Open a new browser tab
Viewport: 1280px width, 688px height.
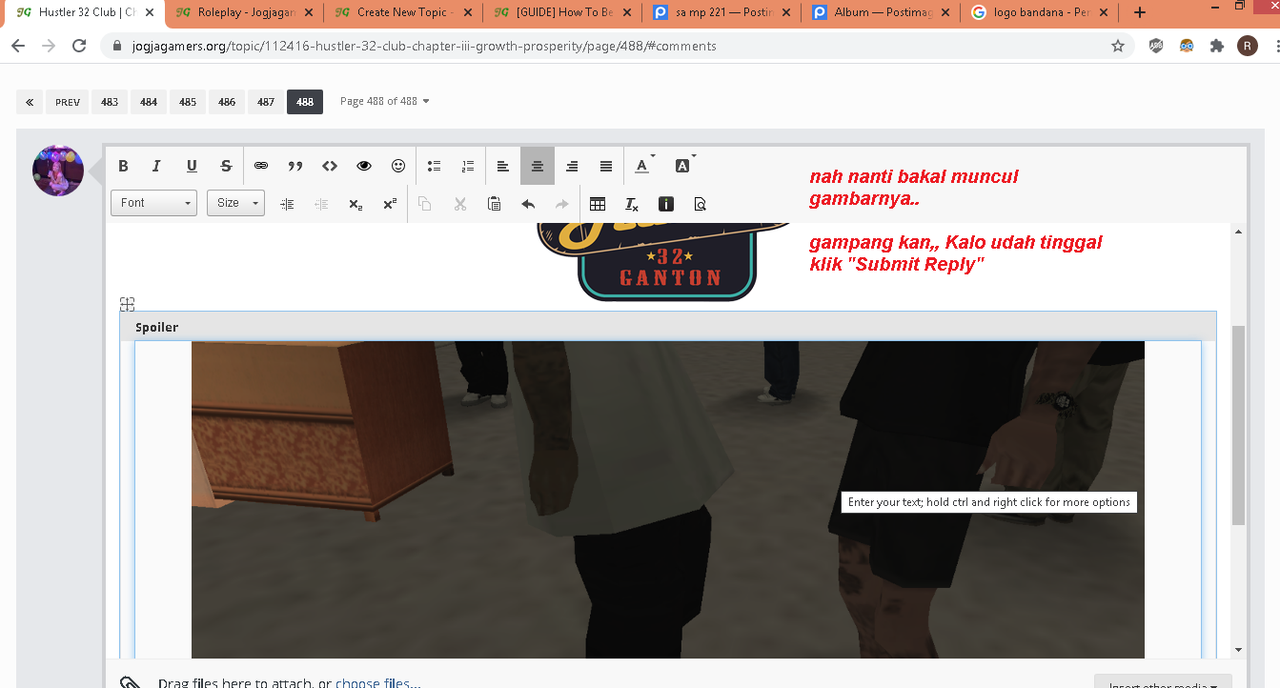point(1140,13)
